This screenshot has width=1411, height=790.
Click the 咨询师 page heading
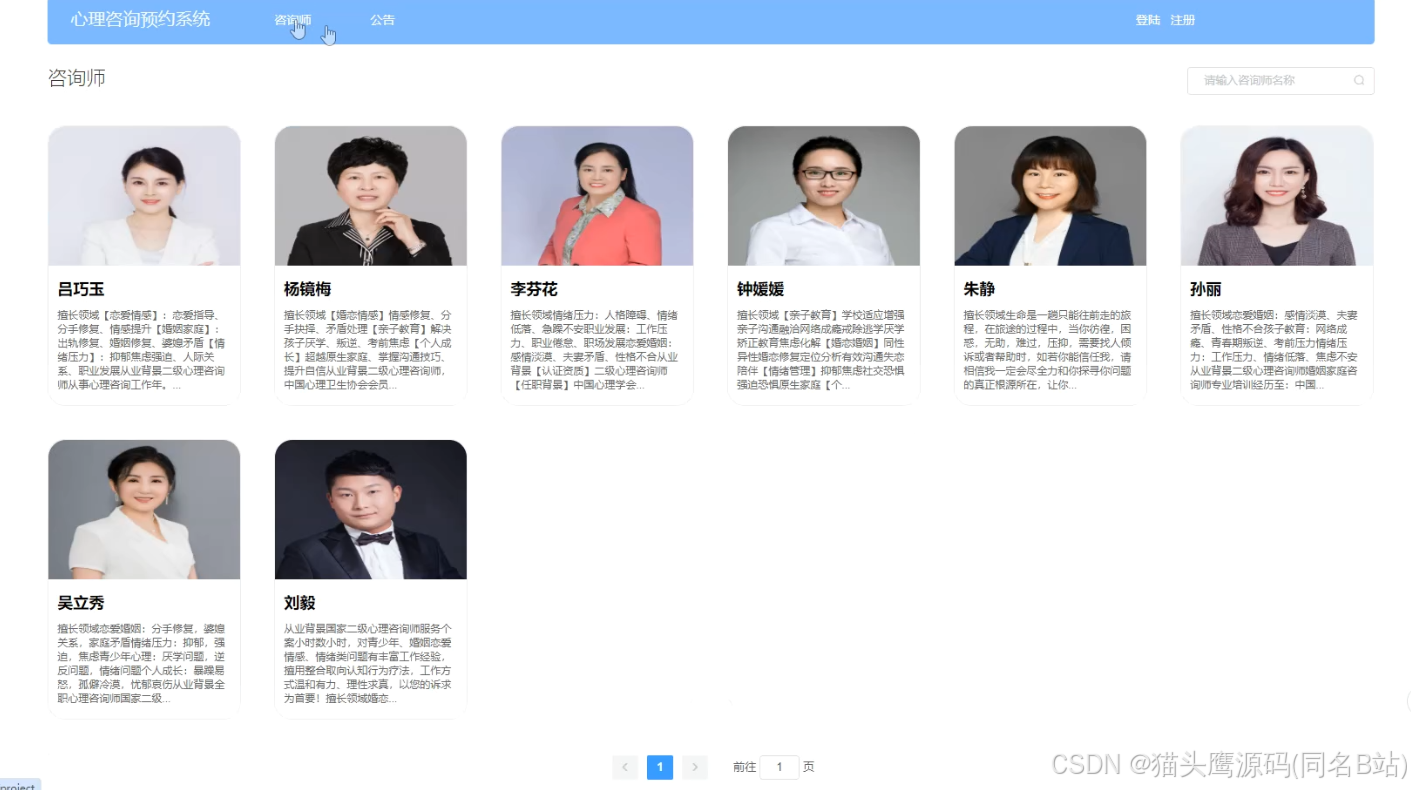(x=77, y=78)
